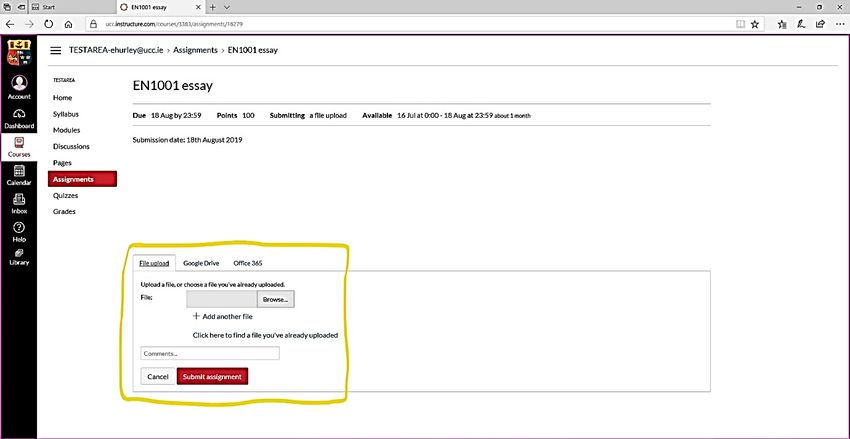The width and height of the screenshot is (850, 439).
Task: Go to the Dashboard from the sidebar
Action: (x=18, y=117)
